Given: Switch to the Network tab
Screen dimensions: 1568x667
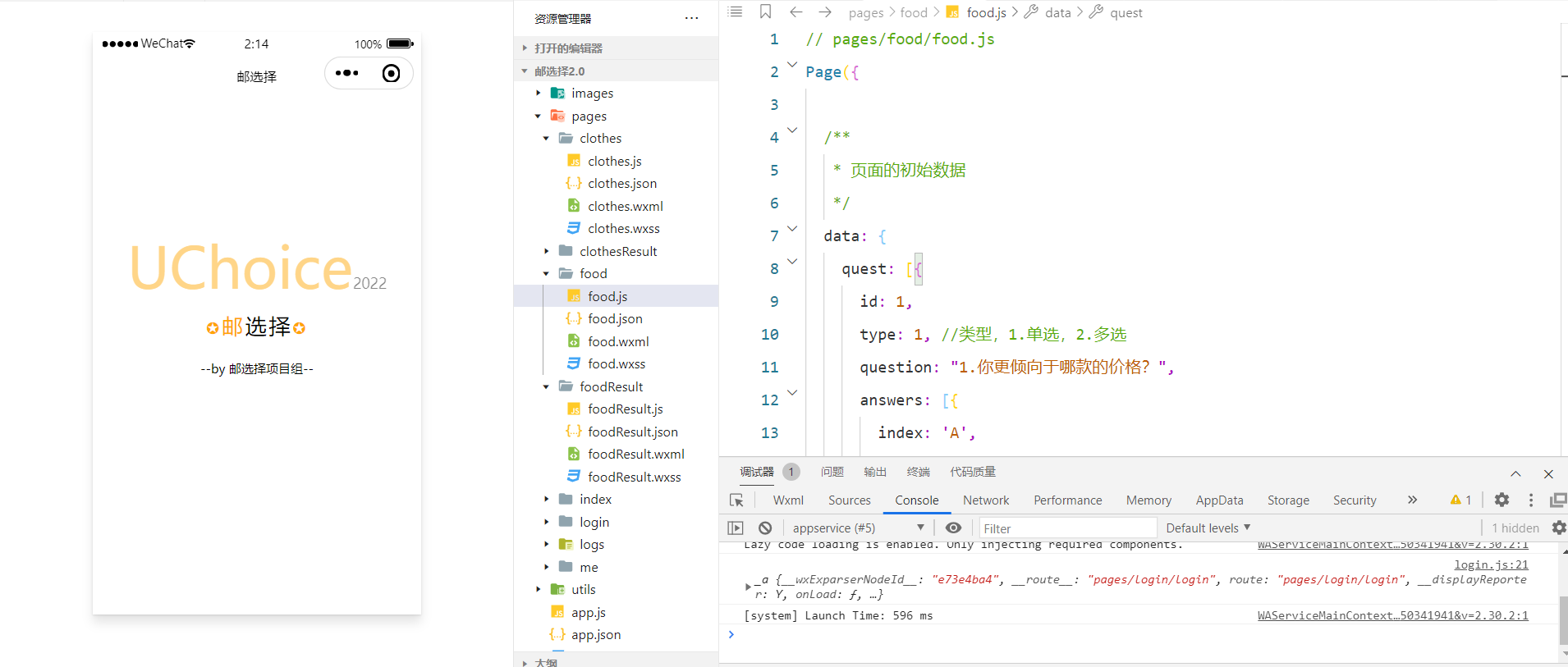Looking at the screenshot, I should (986, 500).
